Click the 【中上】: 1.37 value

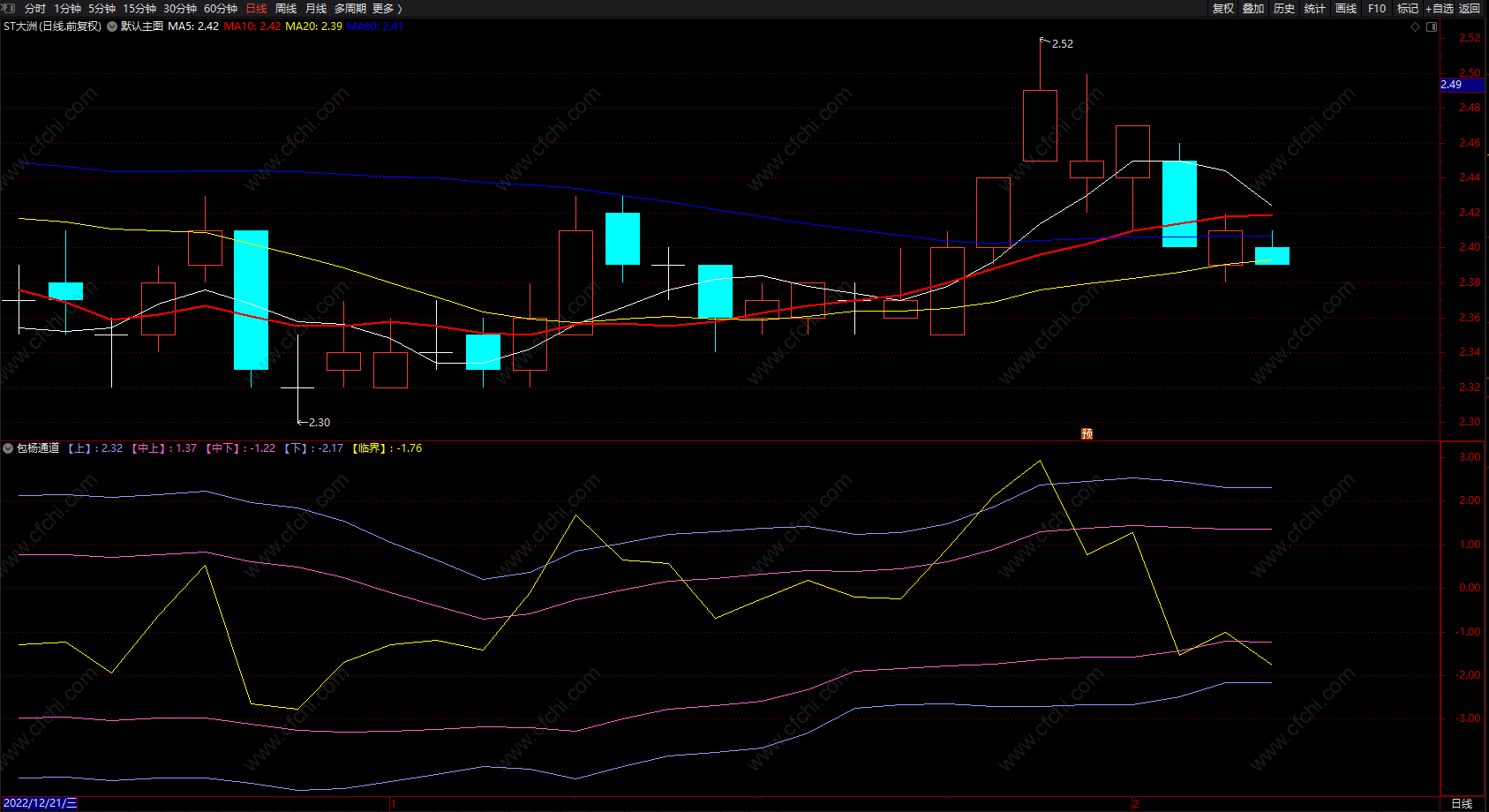click(164, 448)
